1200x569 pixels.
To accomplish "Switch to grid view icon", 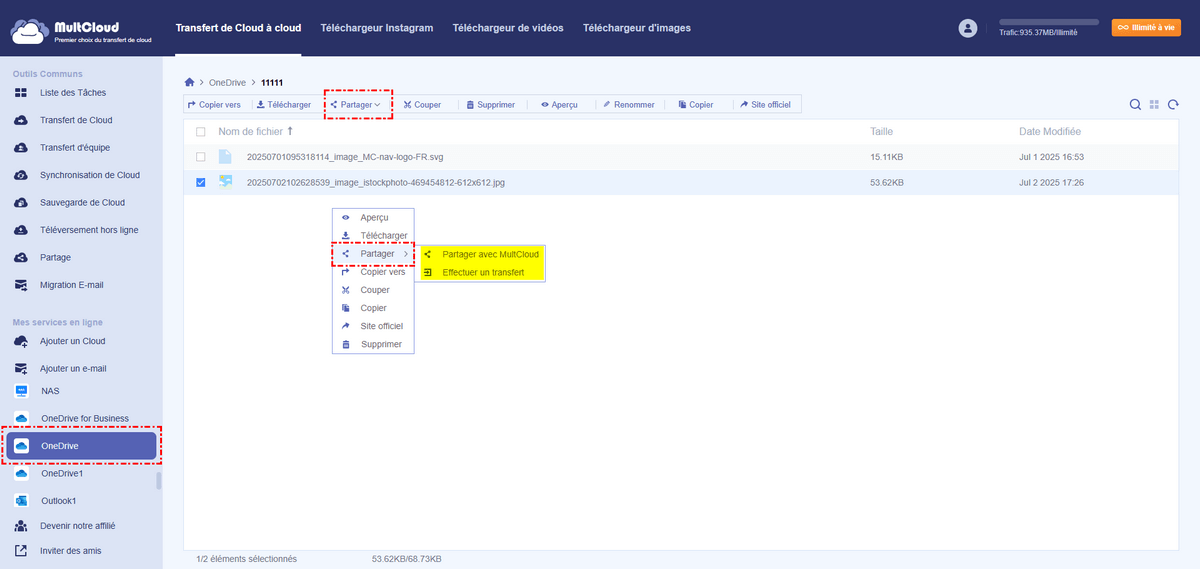I will coord(1154,105).
